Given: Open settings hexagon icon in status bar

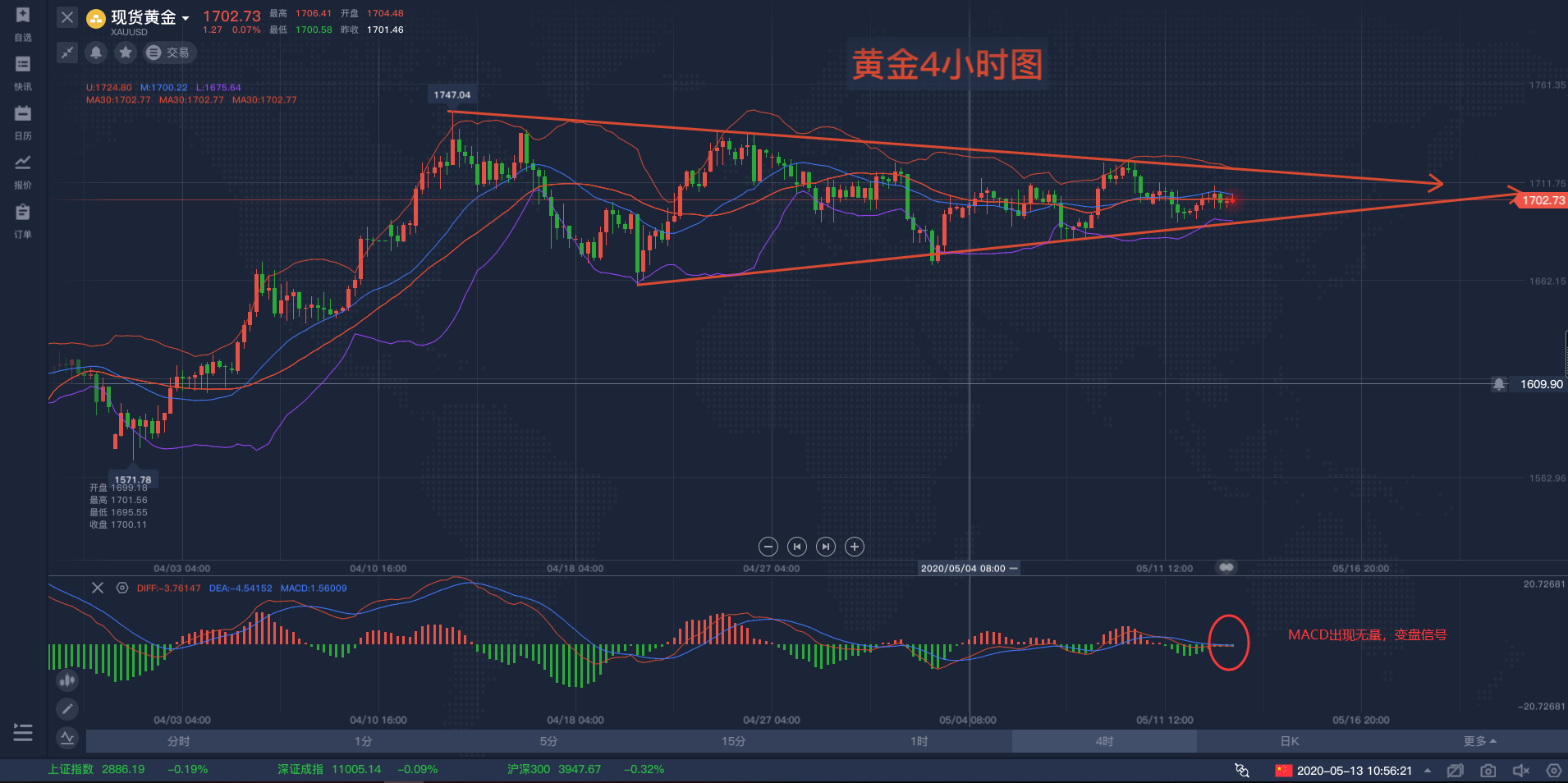Looking at the screenshot, I should coord(1553,770).
